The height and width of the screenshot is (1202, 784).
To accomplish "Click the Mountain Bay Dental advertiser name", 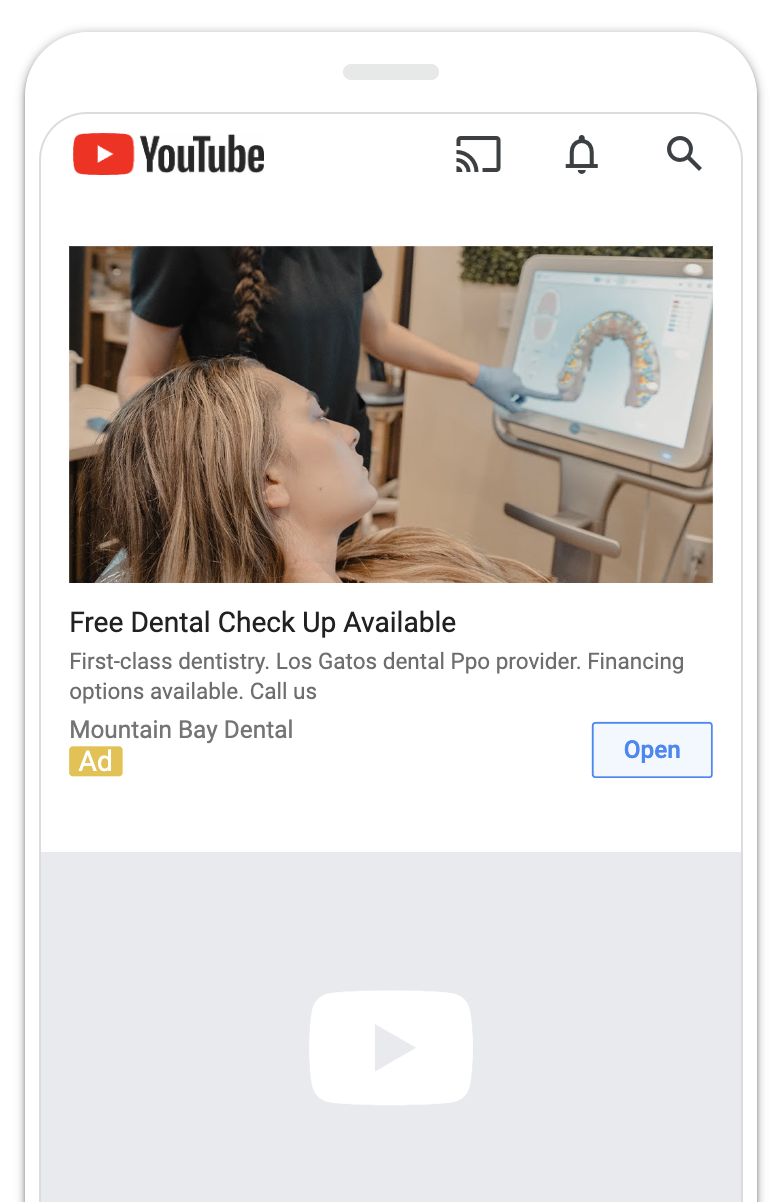I will point(181,730).
